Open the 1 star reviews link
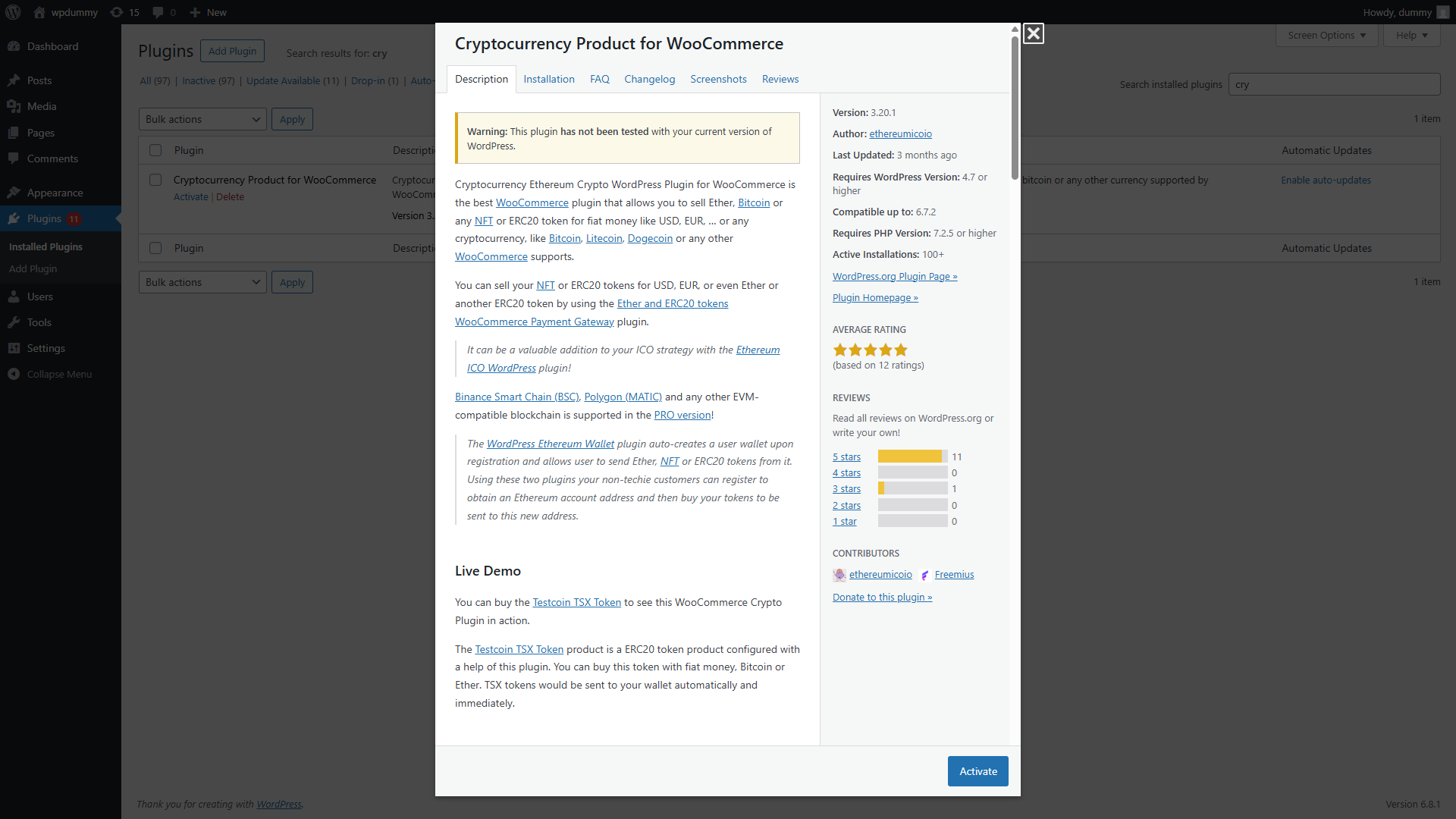The width and height of the screenshot is (1456, 819). (x=844, y=521)
